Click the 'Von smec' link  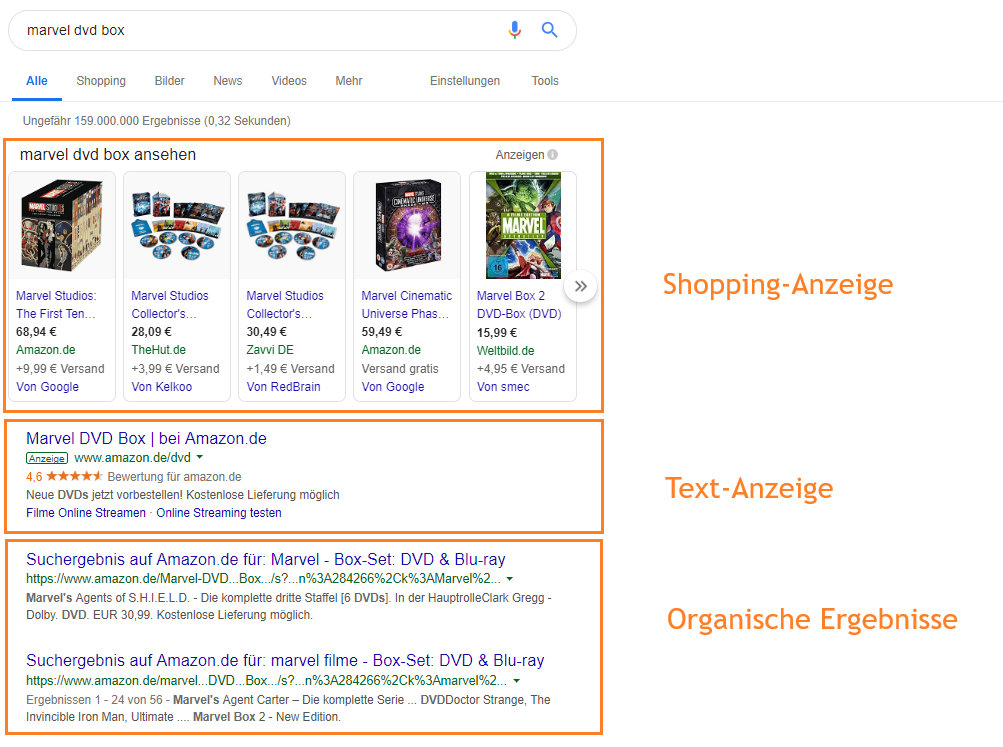coord(503,387)
